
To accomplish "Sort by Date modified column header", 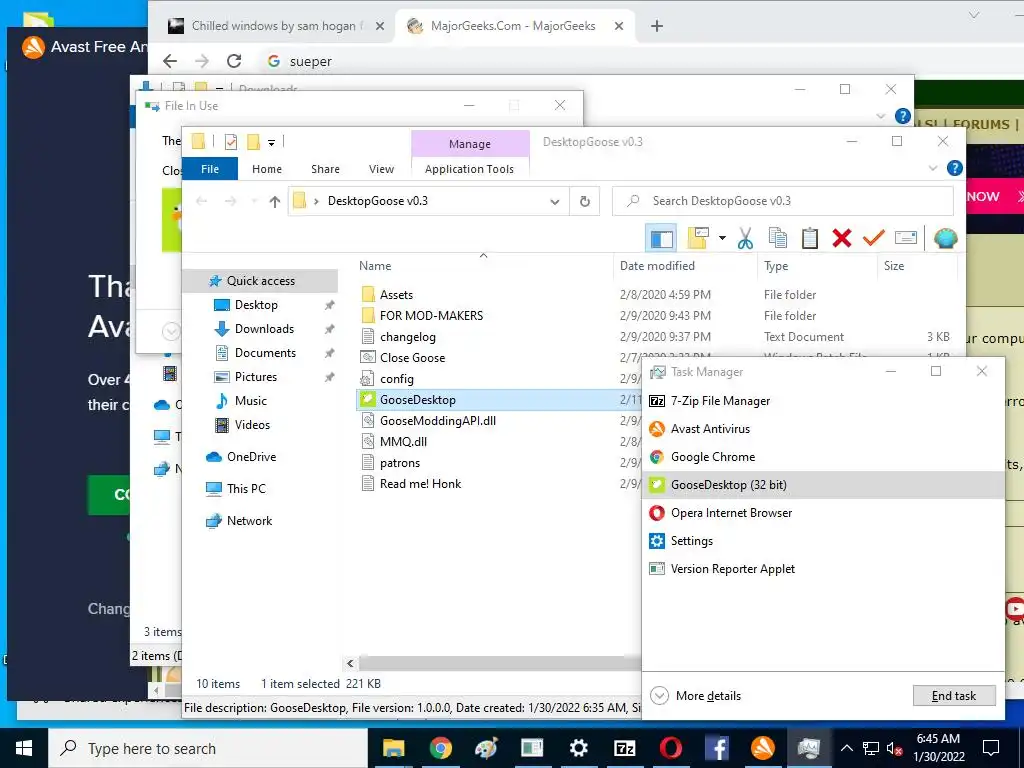I will point(657,266).
